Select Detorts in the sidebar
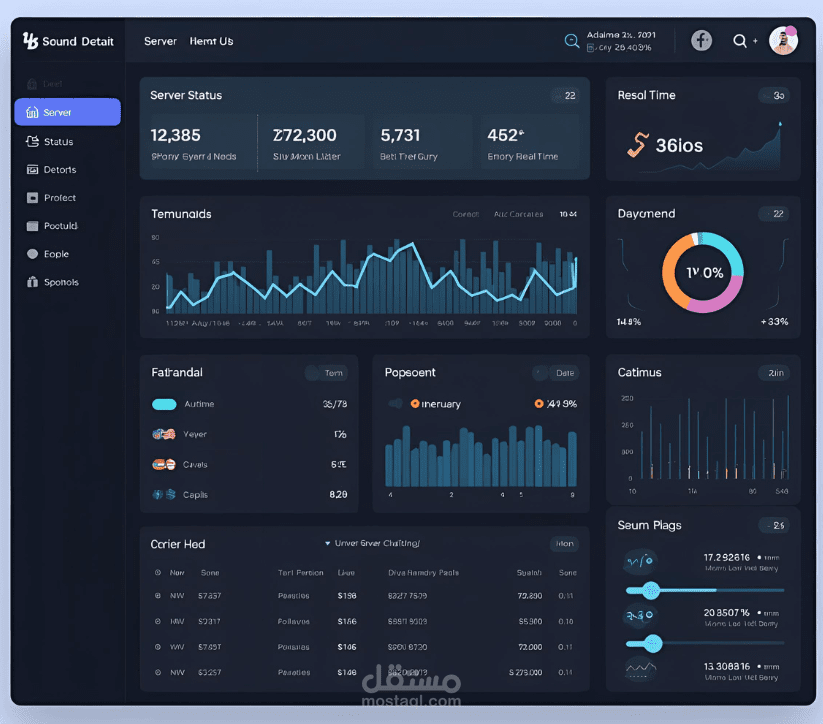The width and height of the screenshot is (823, 724). 60,170
